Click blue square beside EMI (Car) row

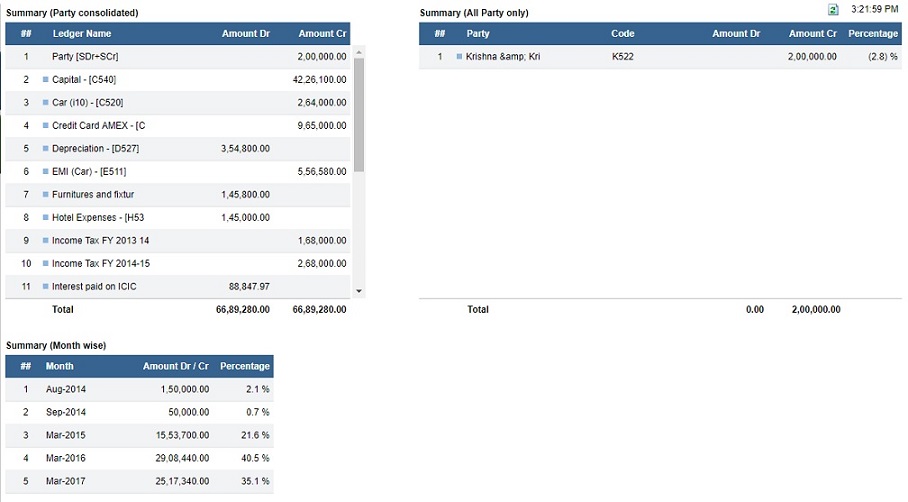[x=46, y=171]
